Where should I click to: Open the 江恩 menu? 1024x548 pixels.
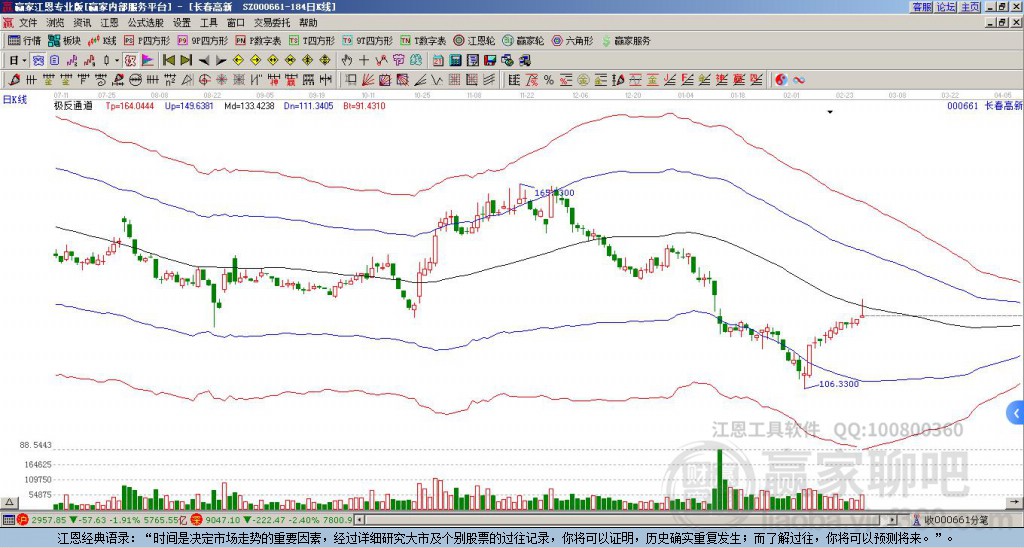(110, 23)
